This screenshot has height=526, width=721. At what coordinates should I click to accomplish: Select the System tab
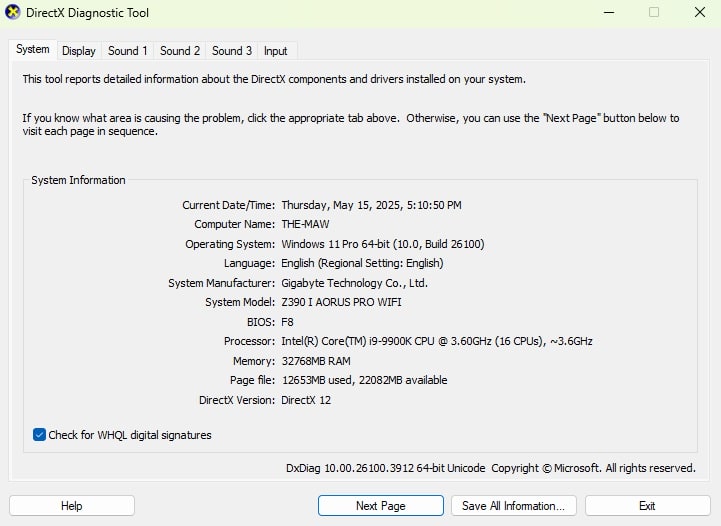click(33, 49)
